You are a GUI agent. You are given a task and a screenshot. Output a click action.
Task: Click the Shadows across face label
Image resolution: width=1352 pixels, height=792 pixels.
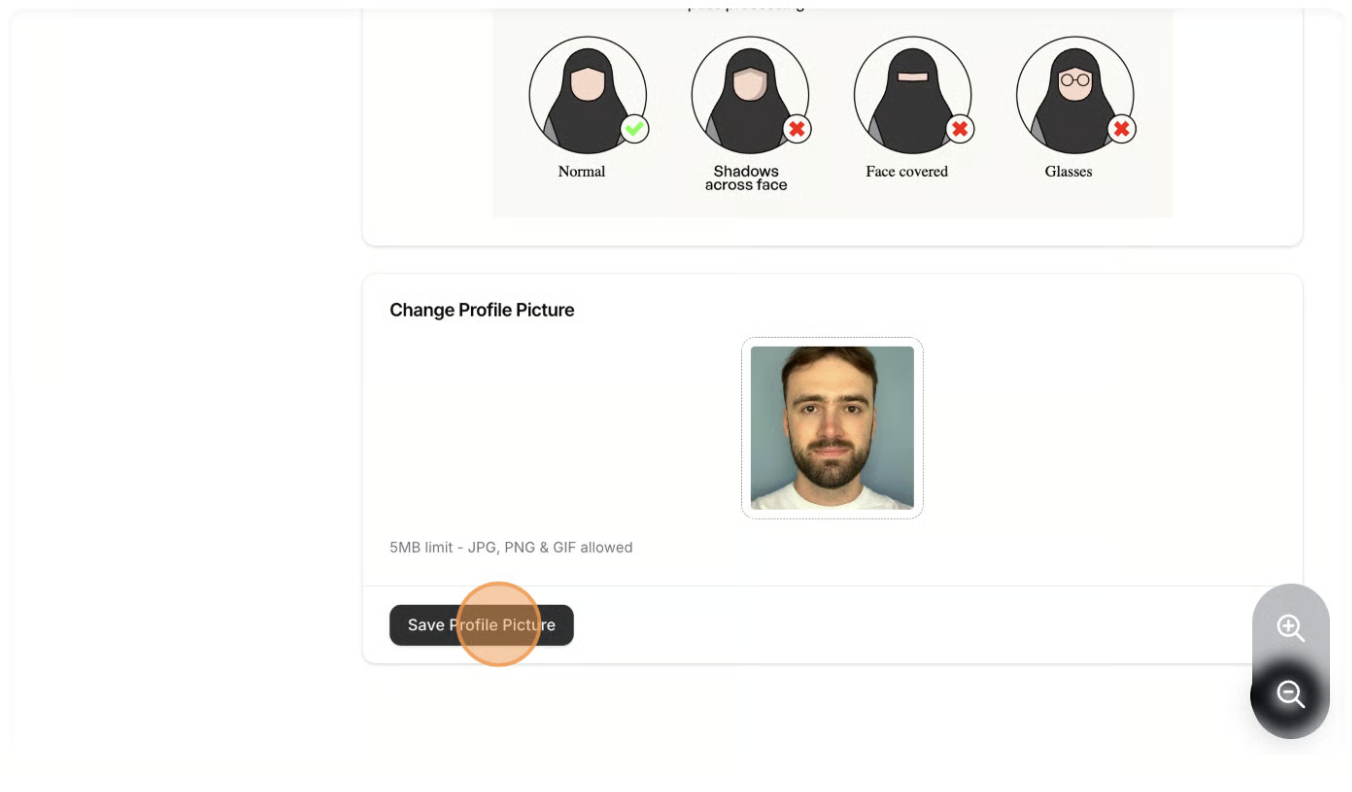(746, 178)
